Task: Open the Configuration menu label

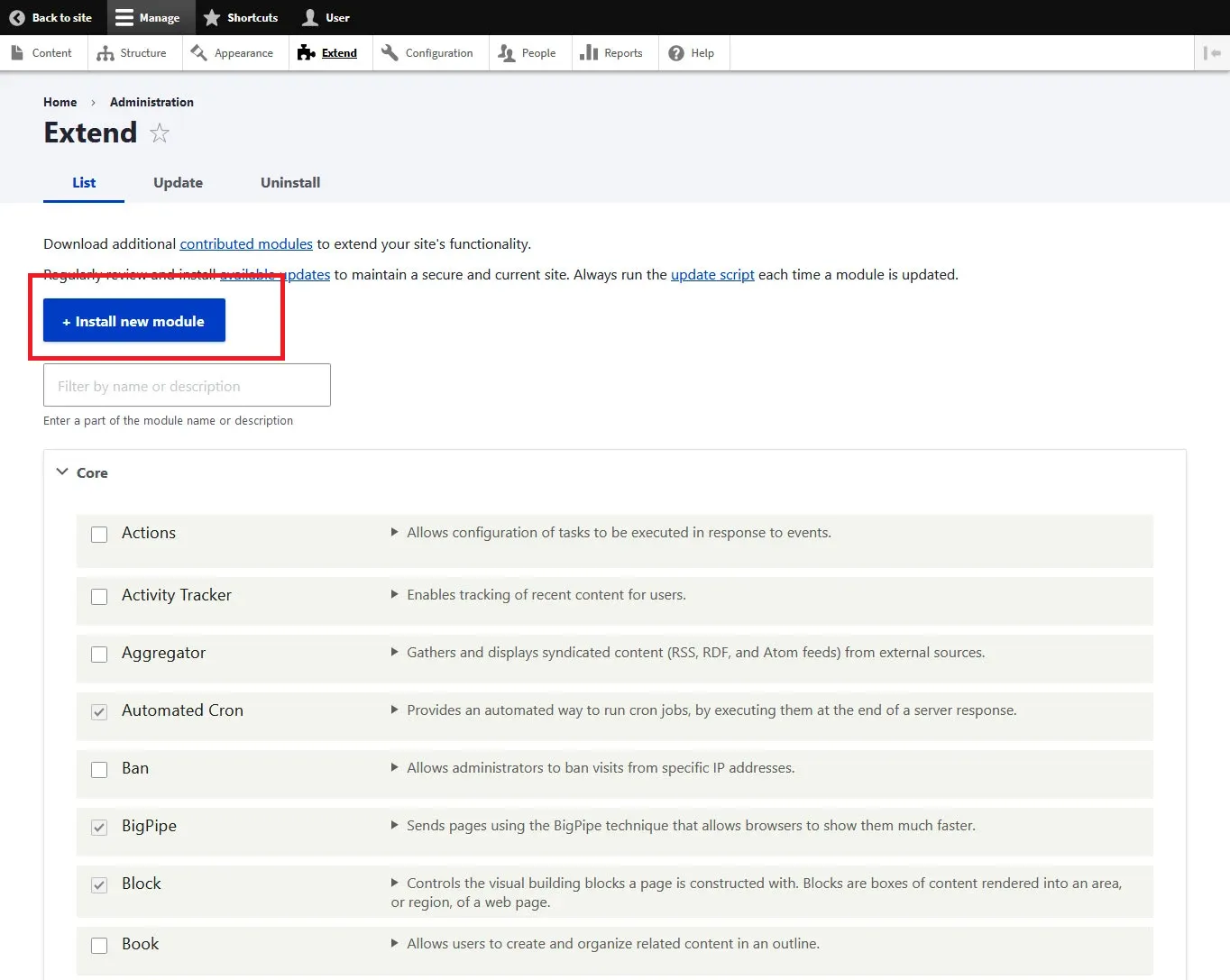Action: pos(439,53)
